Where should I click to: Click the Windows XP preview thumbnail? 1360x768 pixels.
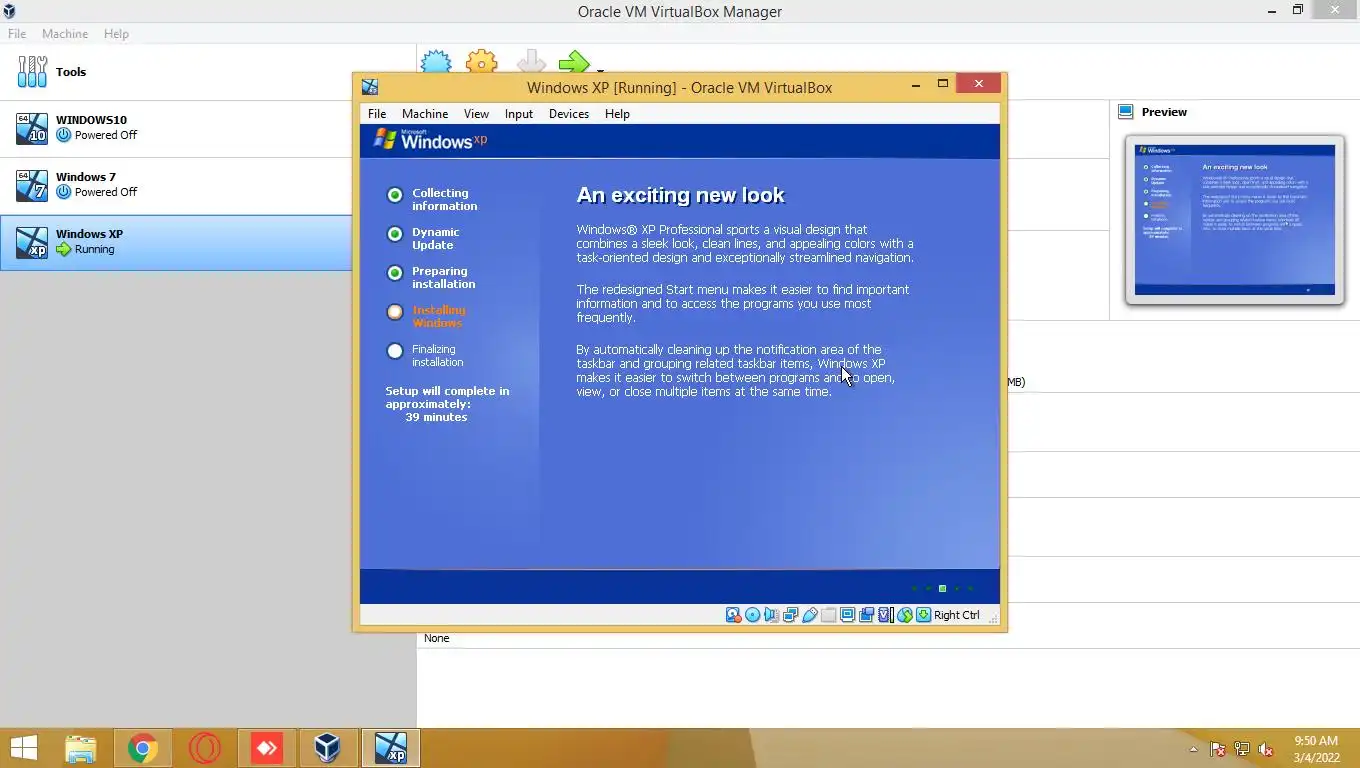[1234, 219]
